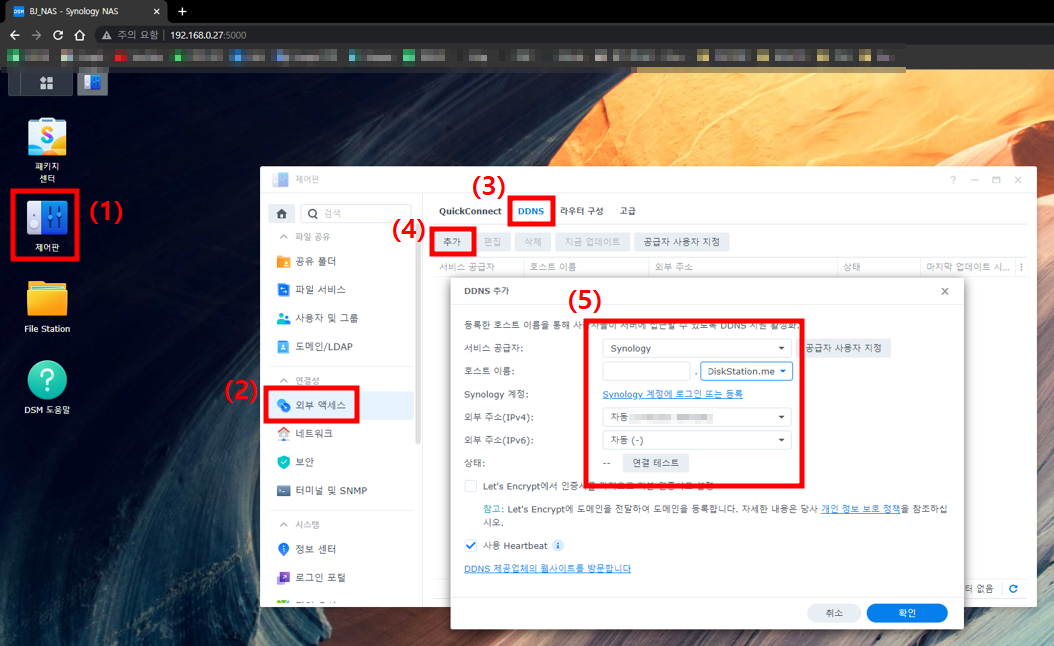Click the browser back arrow
The image size is (1054, 646).
tap(15, 35)
